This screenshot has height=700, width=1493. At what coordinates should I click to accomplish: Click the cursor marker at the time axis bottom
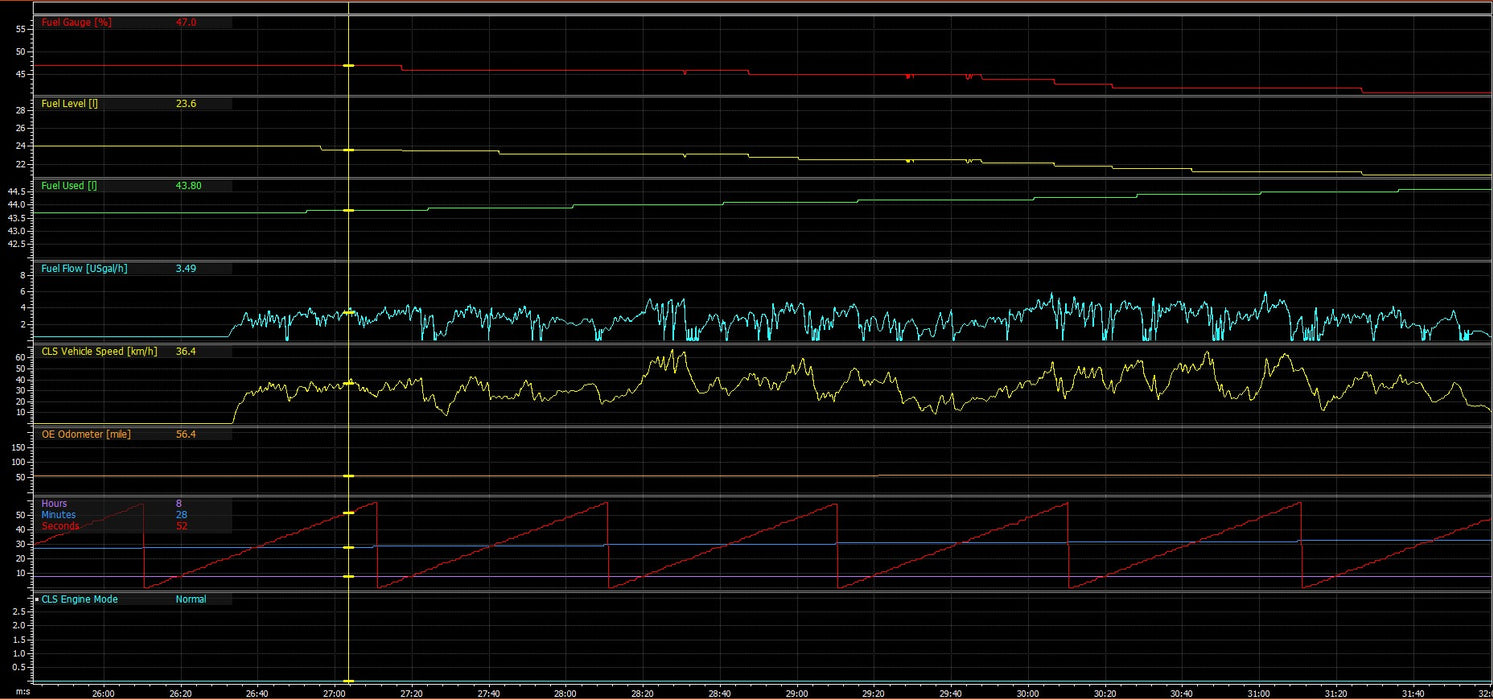click(348, 683)
